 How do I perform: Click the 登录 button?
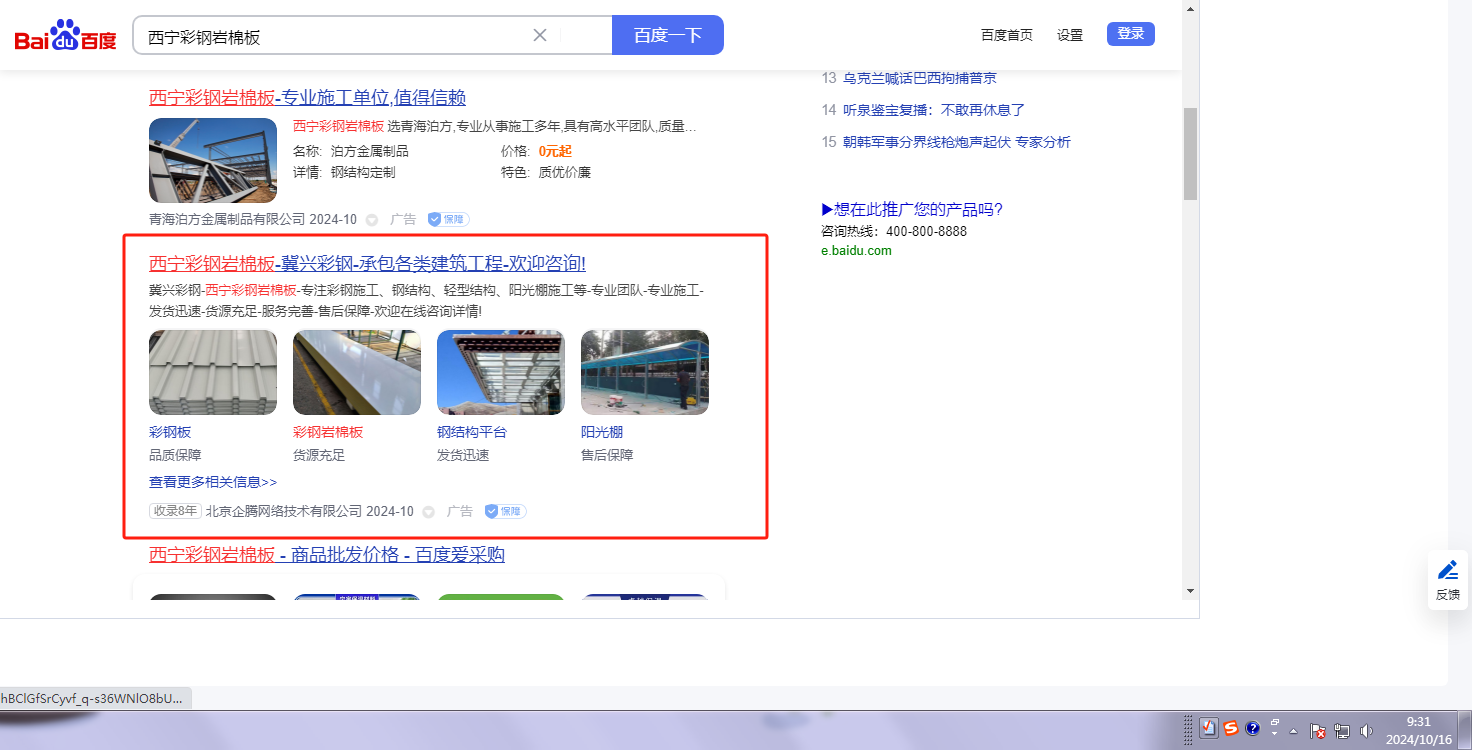(x=1131, y=34)
